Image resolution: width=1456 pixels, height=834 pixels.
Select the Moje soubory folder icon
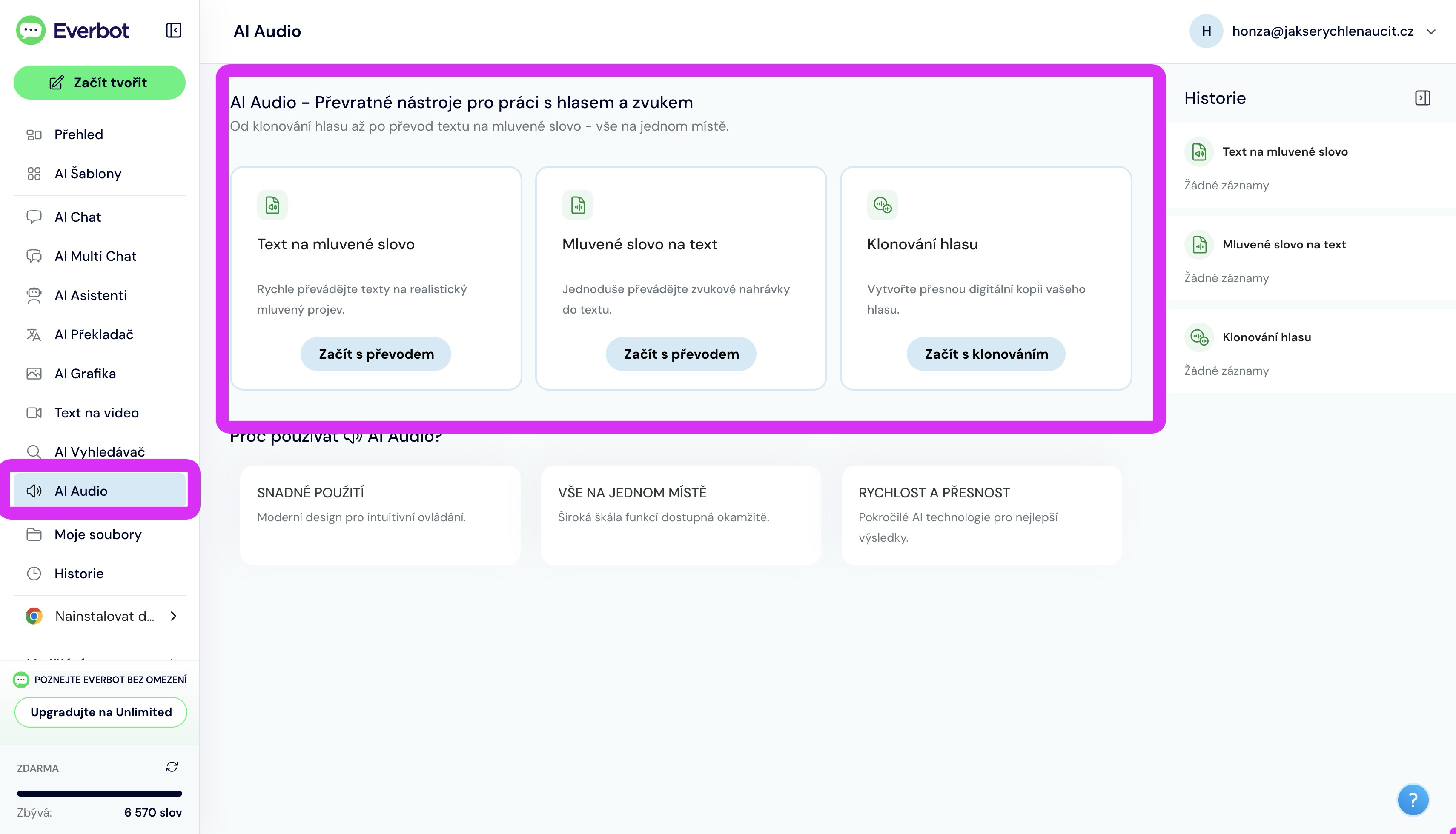[34, 534]
